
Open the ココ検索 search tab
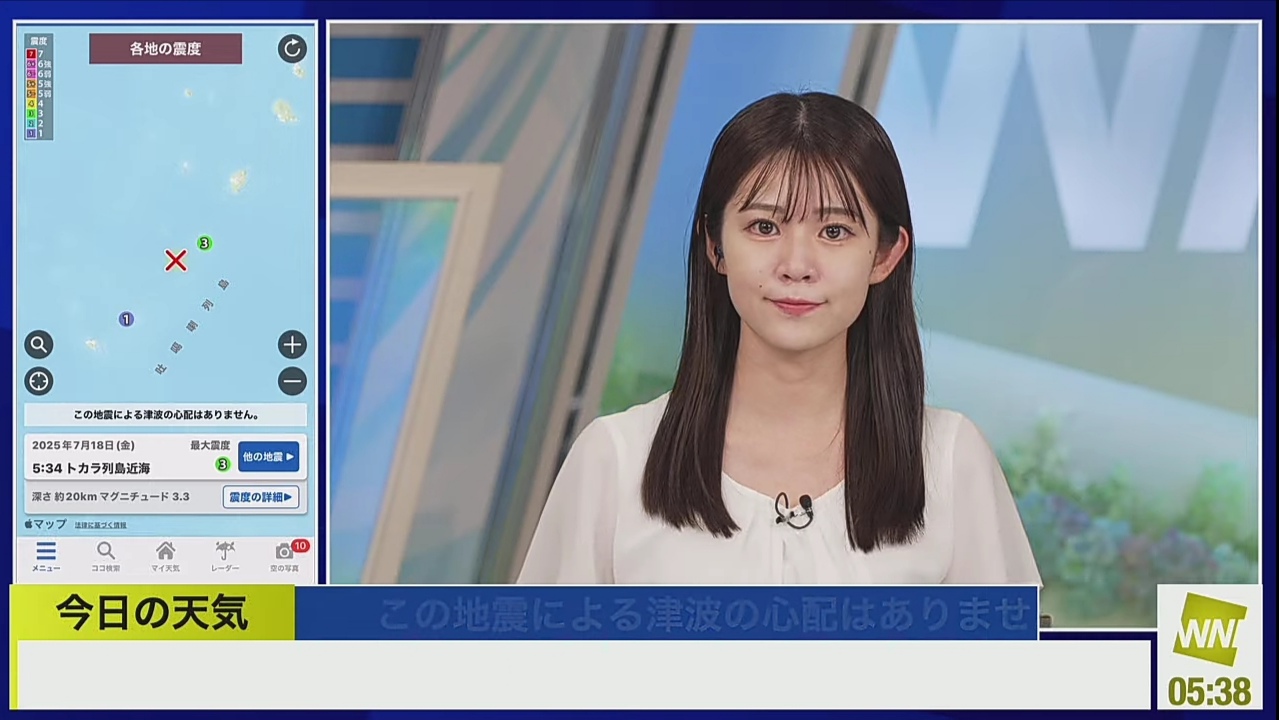(x=106, y=557)
